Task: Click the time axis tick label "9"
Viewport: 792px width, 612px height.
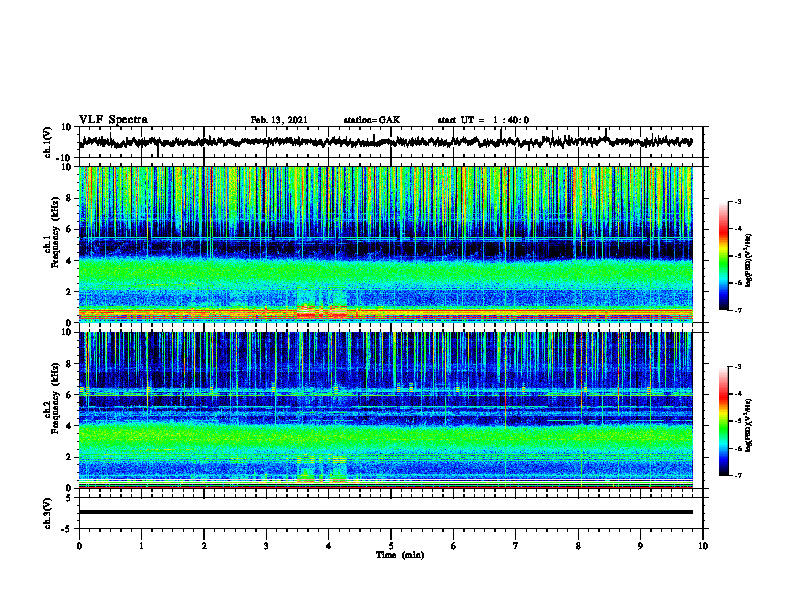Action: (640, 546)
